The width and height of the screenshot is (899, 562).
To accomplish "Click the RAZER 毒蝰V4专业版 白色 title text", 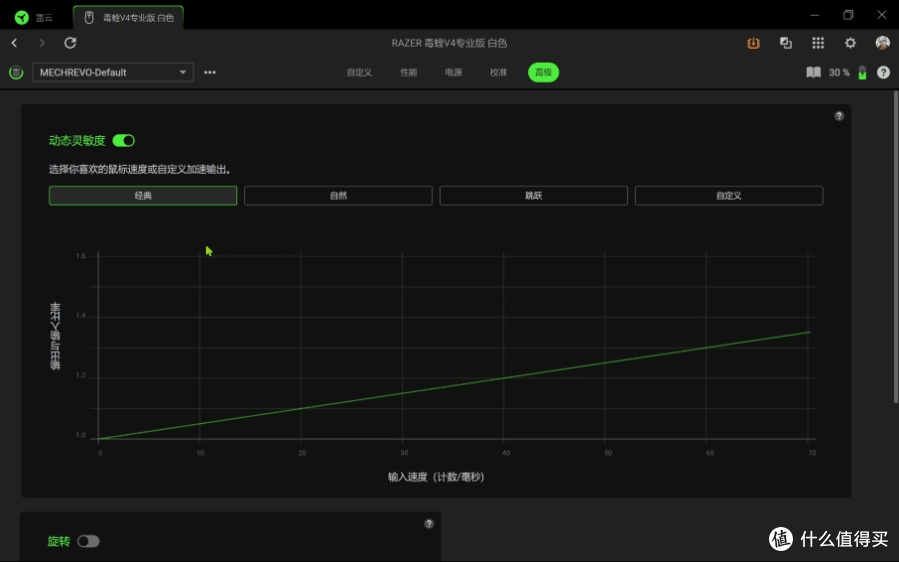I will click(x=449, y=43).
